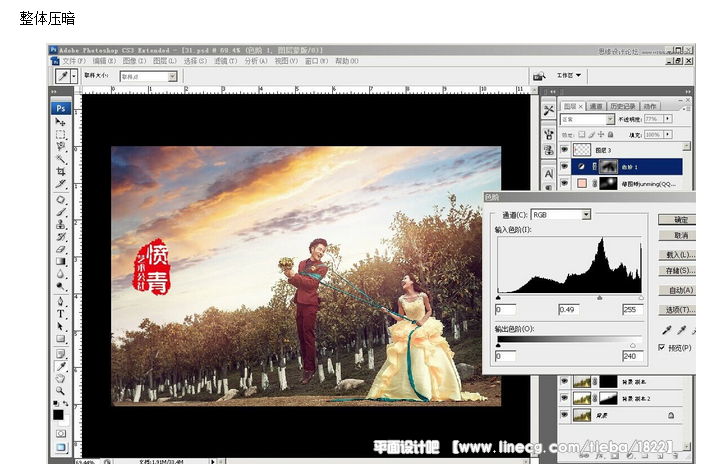Open the opacity slider arrow
Screen dimensions: 707x464
668,119
